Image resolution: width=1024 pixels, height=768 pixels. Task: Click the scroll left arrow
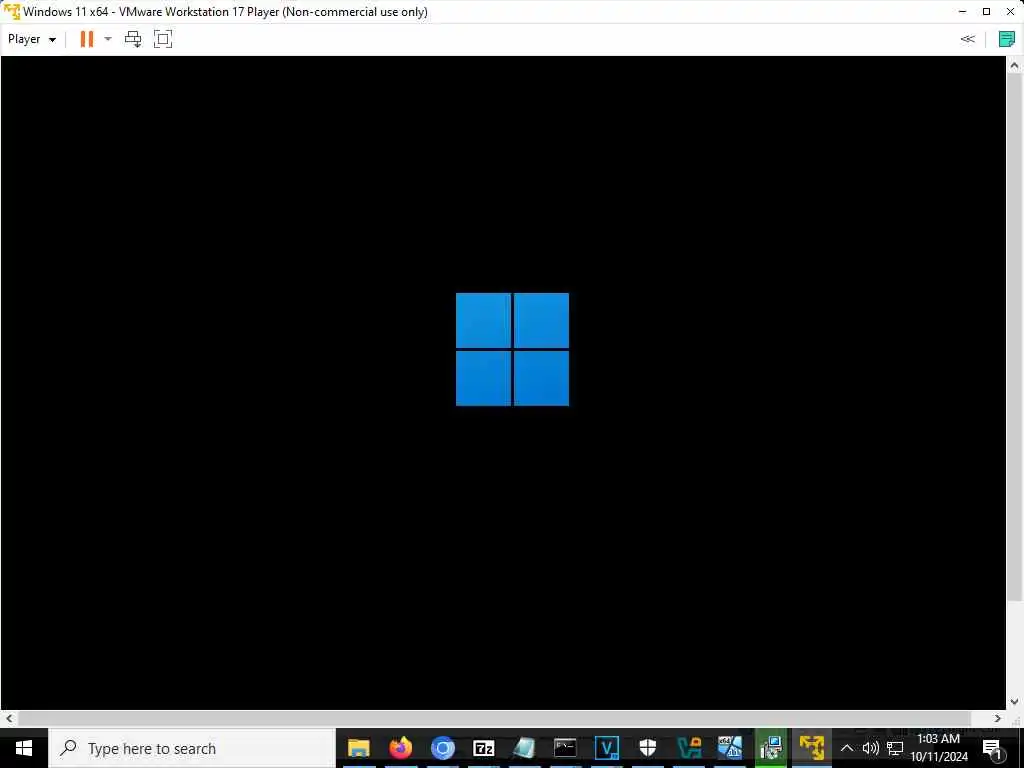tap(8, 718)
